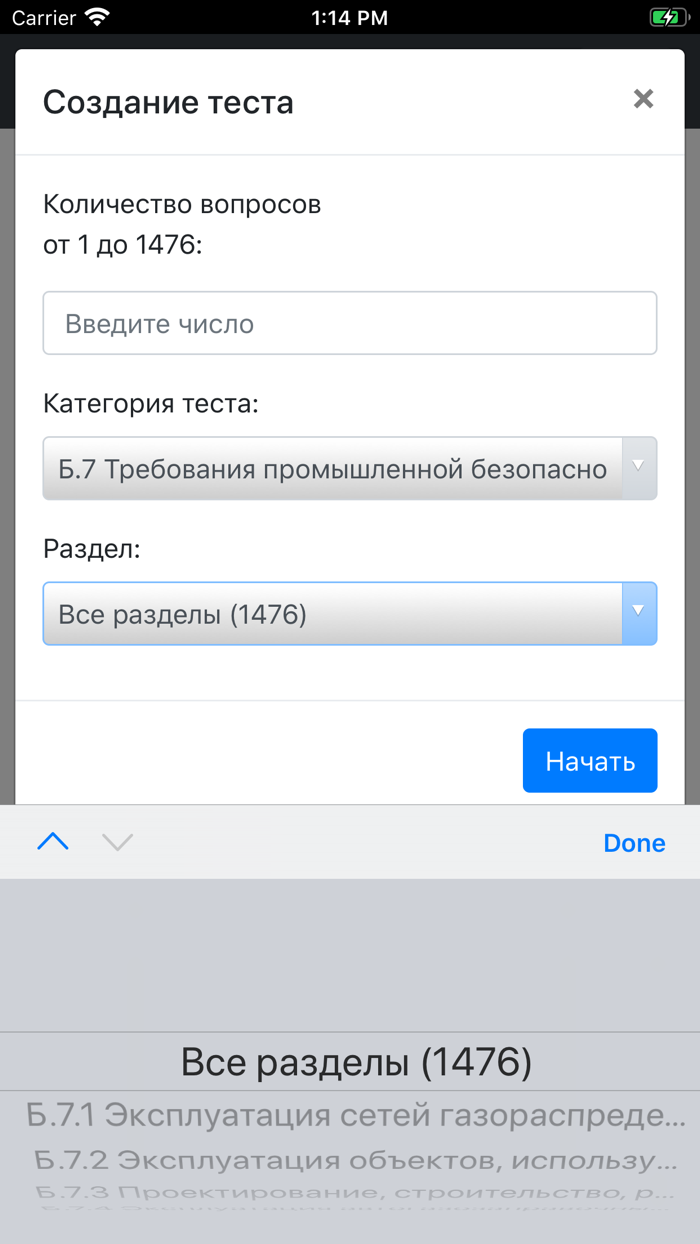This screenshot has width=700, height=1244.
Task: Click the status bar clock showing 1:14 PM
Action: point(349,17)
